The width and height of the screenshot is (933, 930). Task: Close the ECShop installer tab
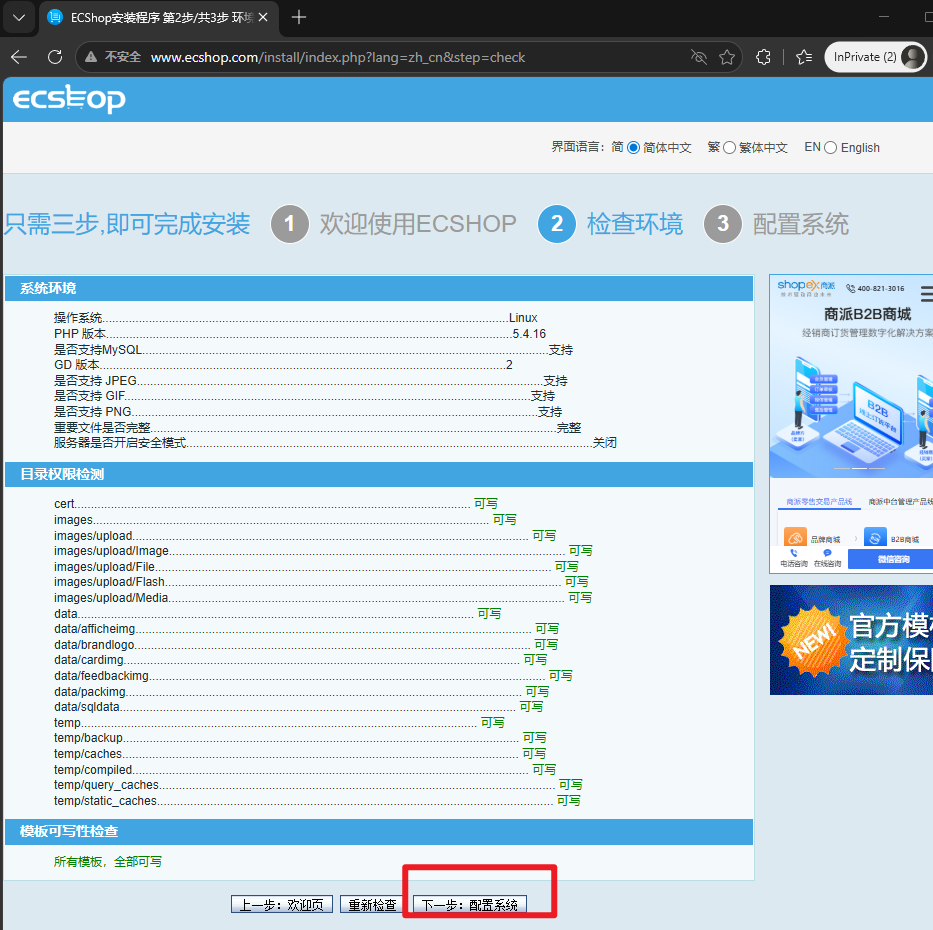pos(263,17)
